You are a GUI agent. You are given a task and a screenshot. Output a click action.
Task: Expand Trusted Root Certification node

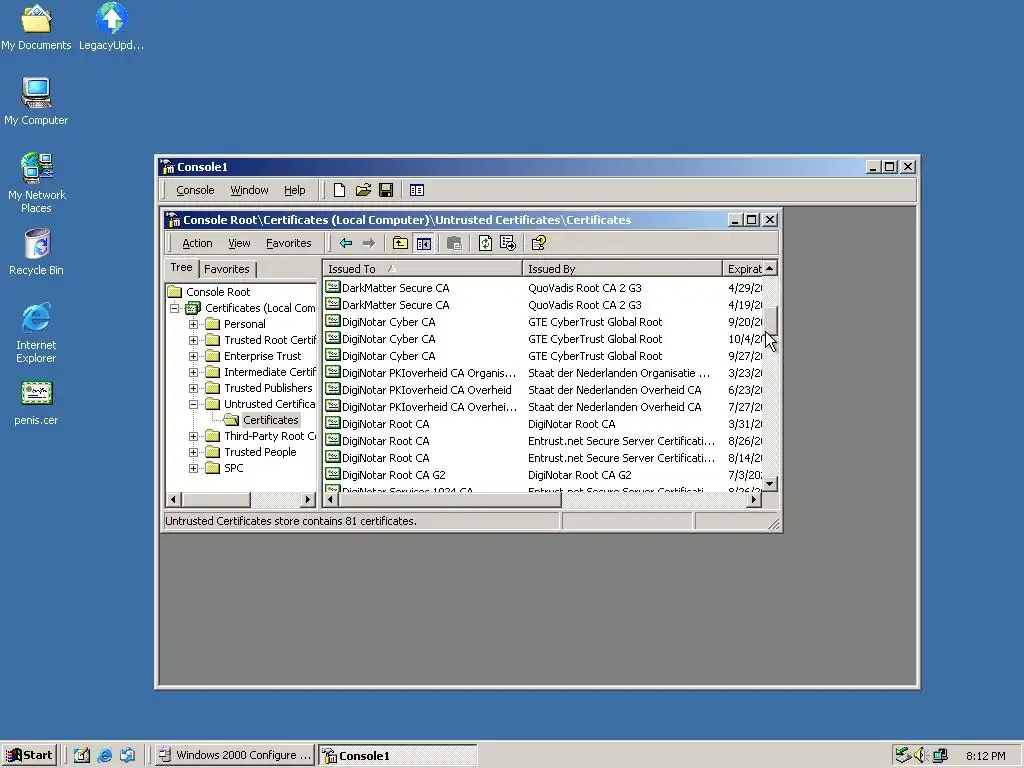pos(193,340)
